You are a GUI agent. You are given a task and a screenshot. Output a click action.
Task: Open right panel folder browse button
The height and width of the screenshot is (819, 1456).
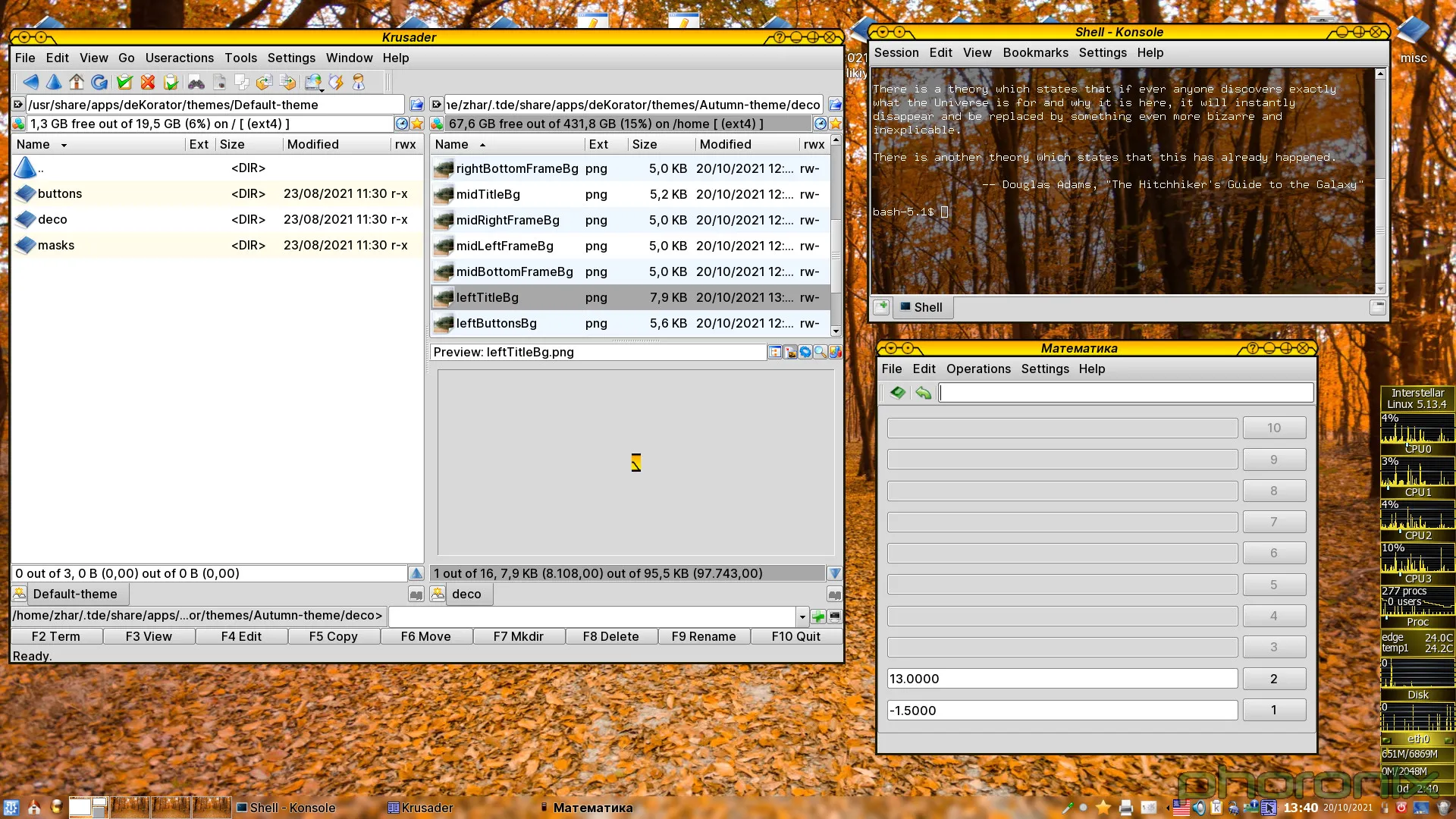pos(835,105)
